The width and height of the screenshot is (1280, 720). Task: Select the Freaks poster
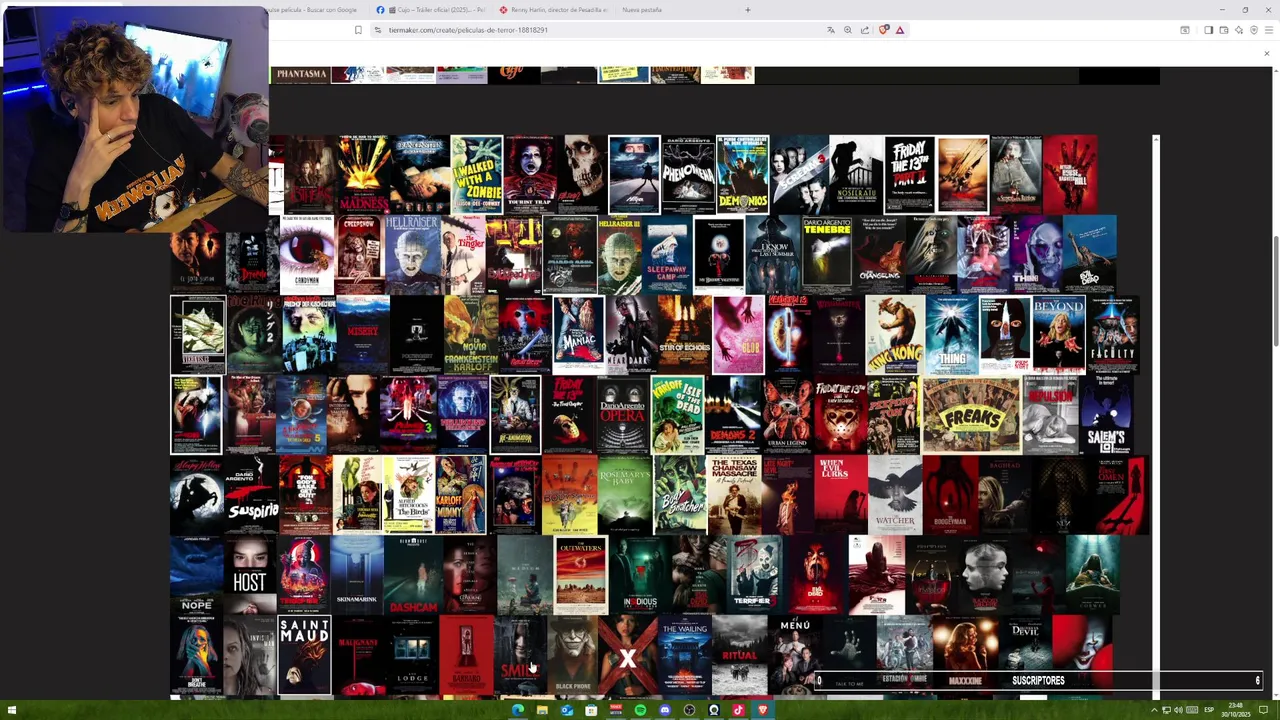point(971,415)
